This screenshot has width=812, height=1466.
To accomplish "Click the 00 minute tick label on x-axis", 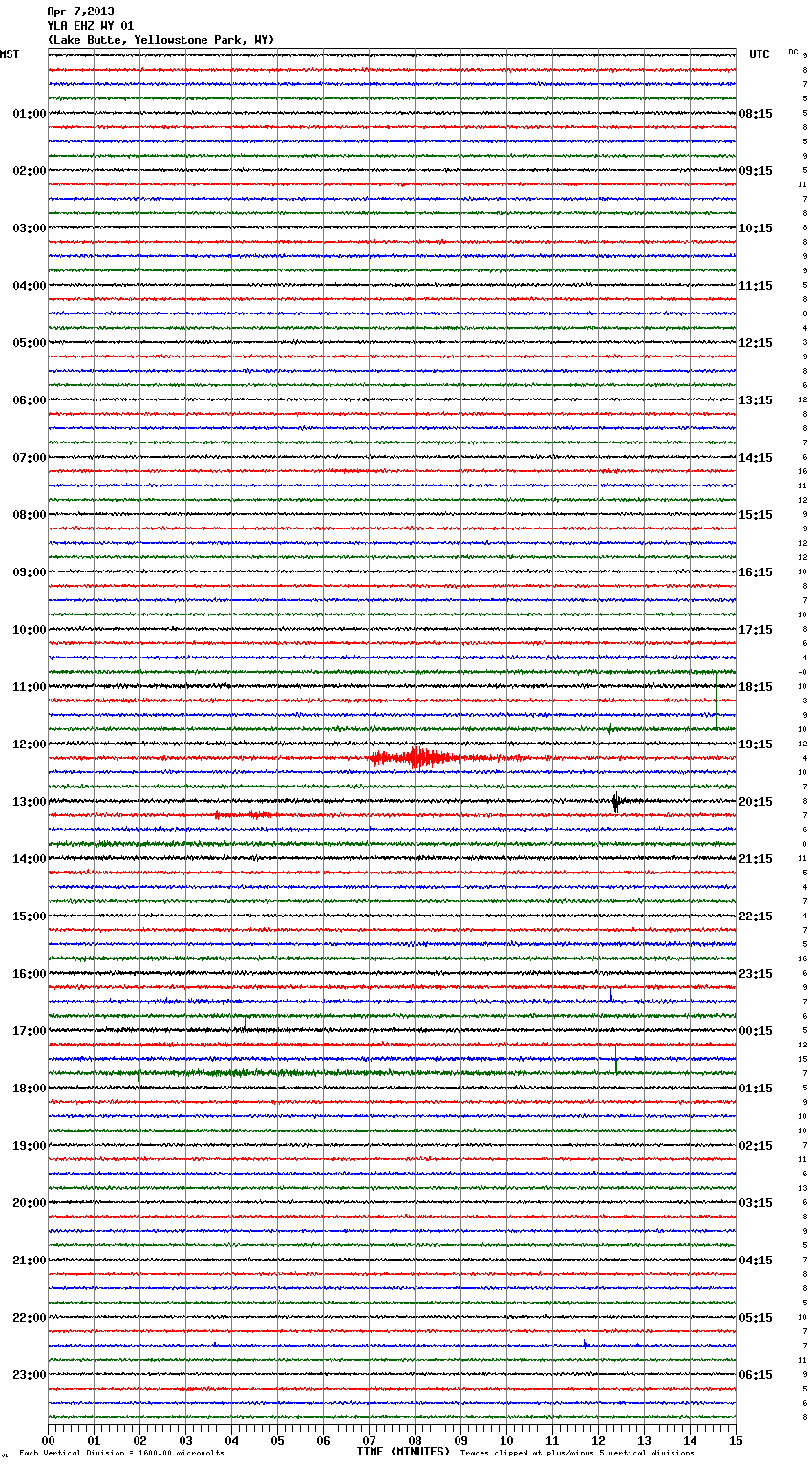I will point(48,1440).
